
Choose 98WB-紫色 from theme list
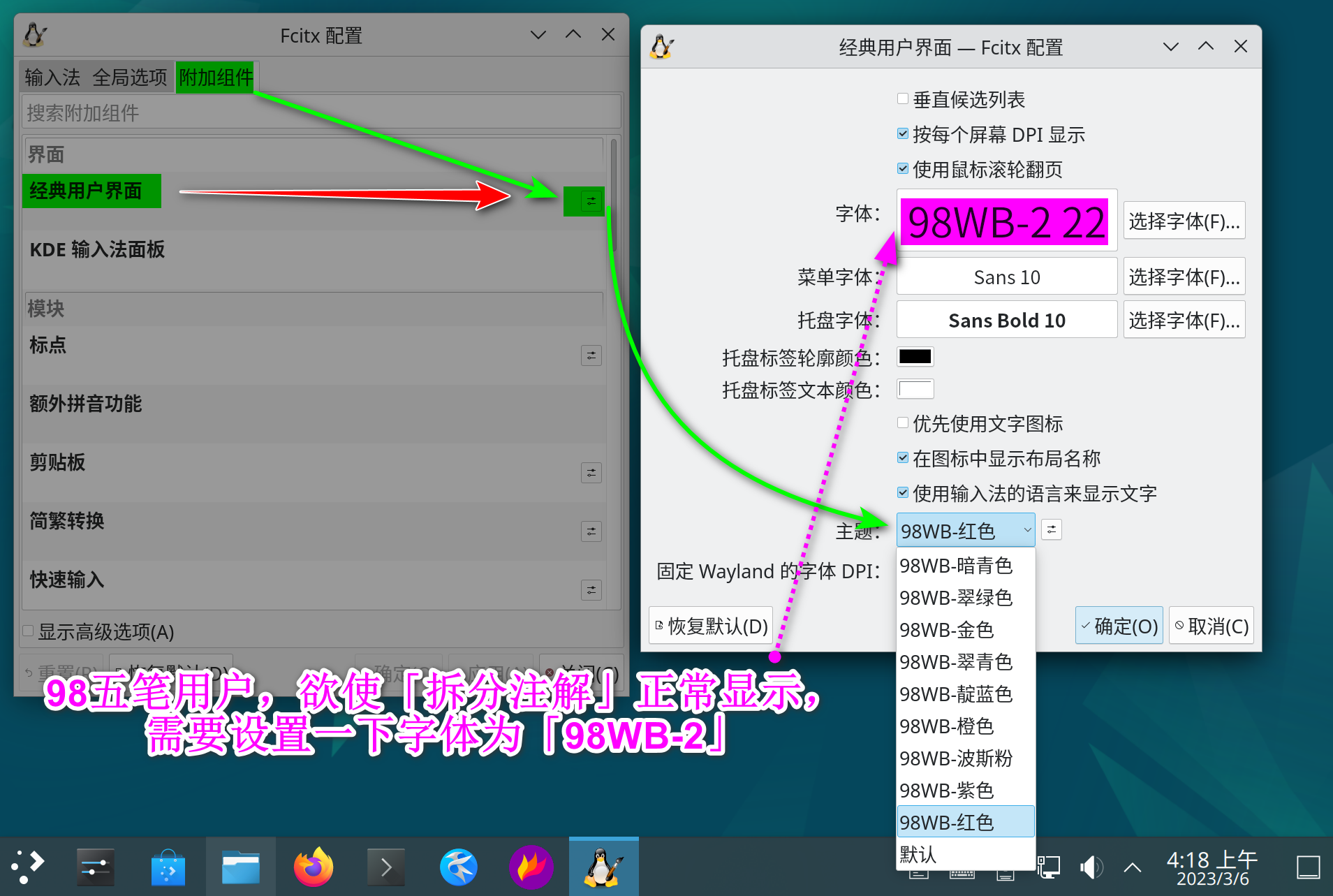pyautogui.click(x=966, y=790)
